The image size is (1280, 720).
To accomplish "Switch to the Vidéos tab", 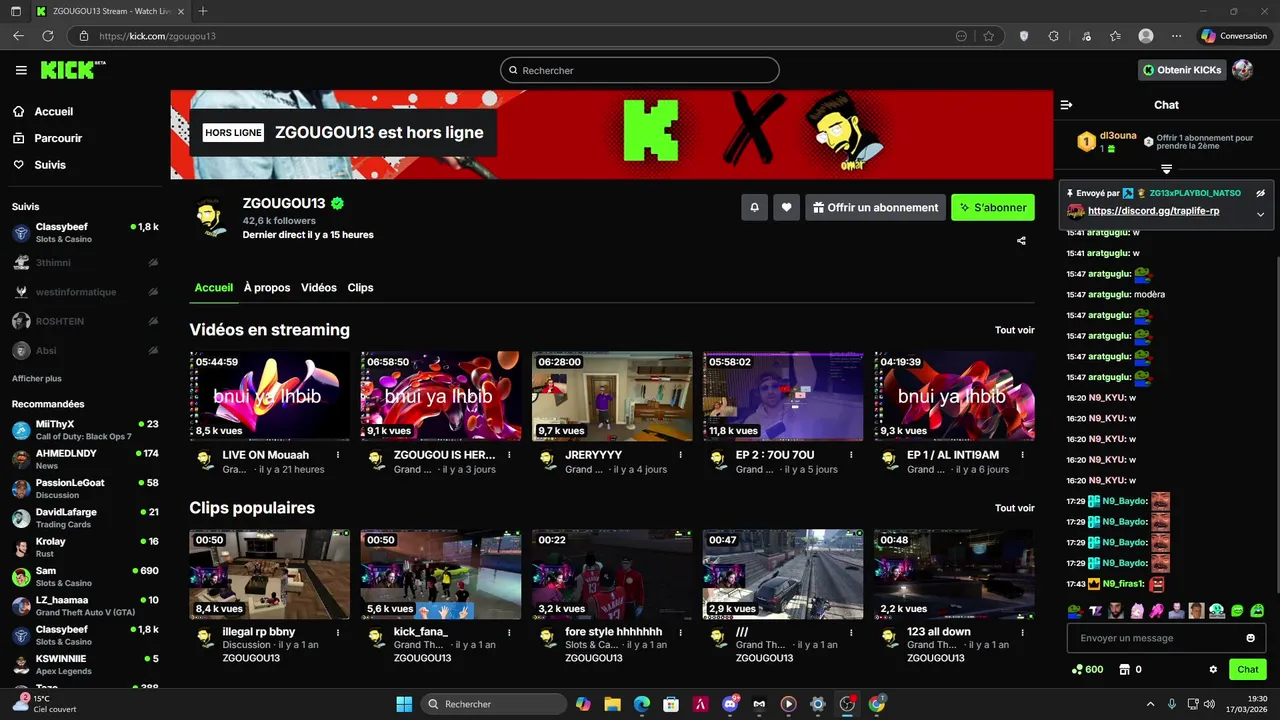I will coord(319,288).
